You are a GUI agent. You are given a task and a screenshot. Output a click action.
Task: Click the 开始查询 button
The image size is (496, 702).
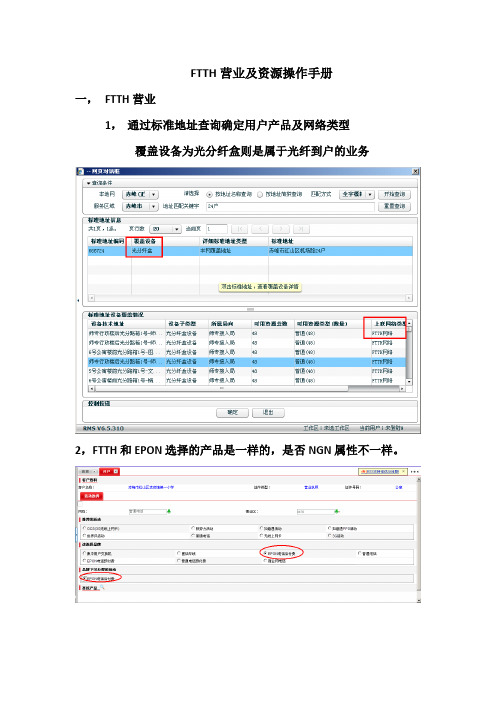click(394, 194)
